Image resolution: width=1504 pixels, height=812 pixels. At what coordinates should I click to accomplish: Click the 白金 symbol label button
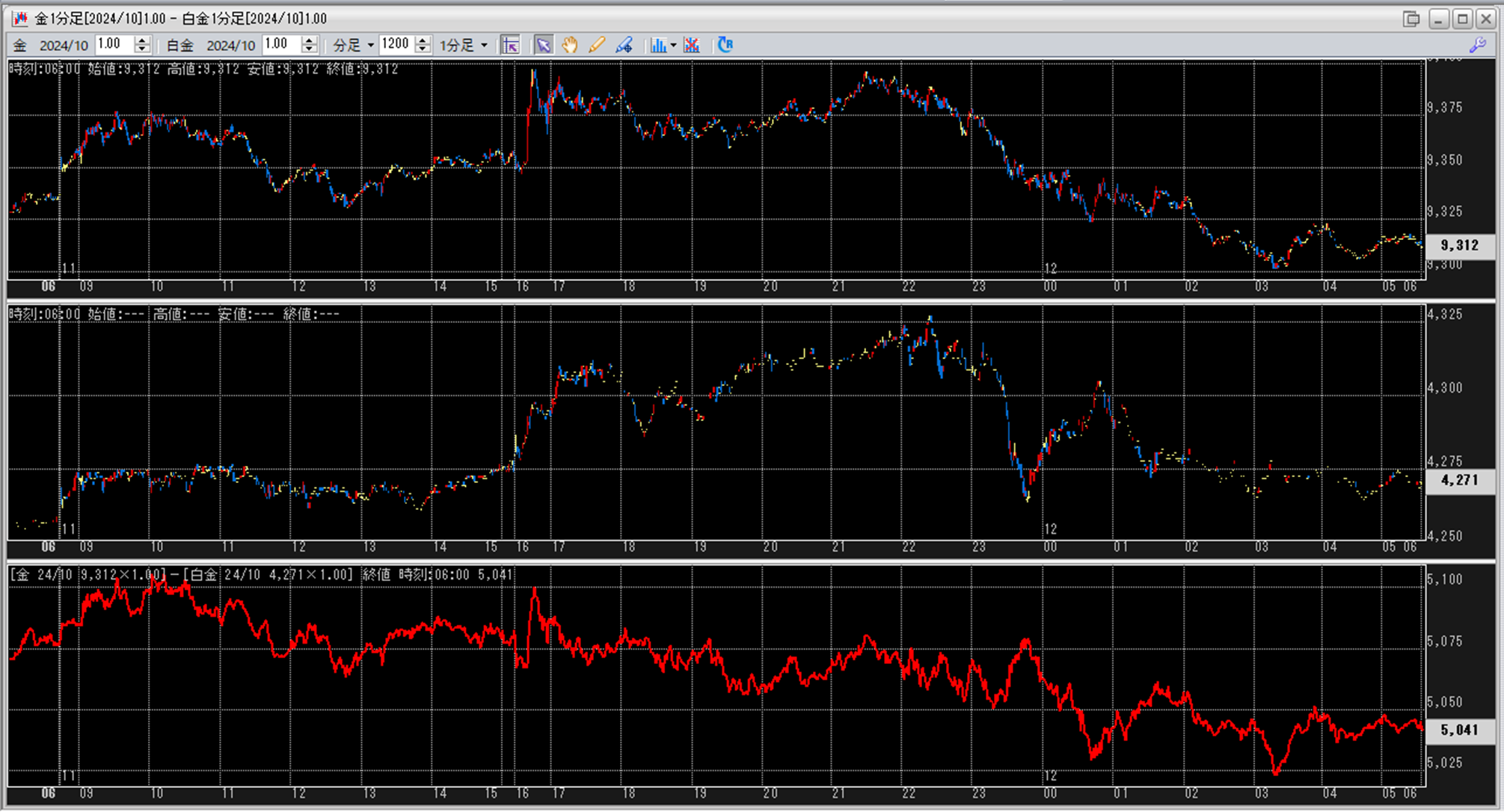(179, 46)
